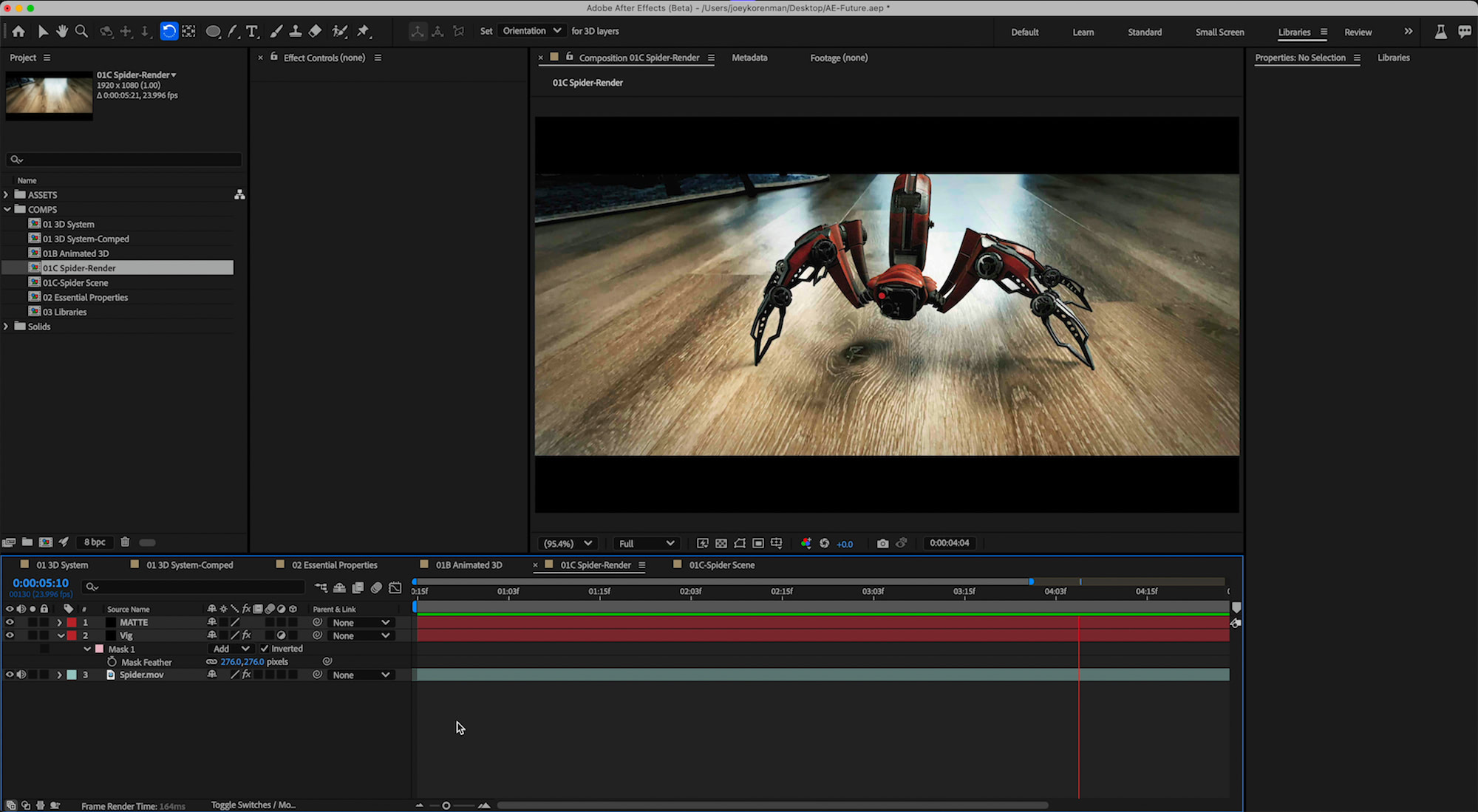Uncheck the Inverted checkbox for Mask 1
Screen dimensions: 1478x812
[x=265, y=648]
